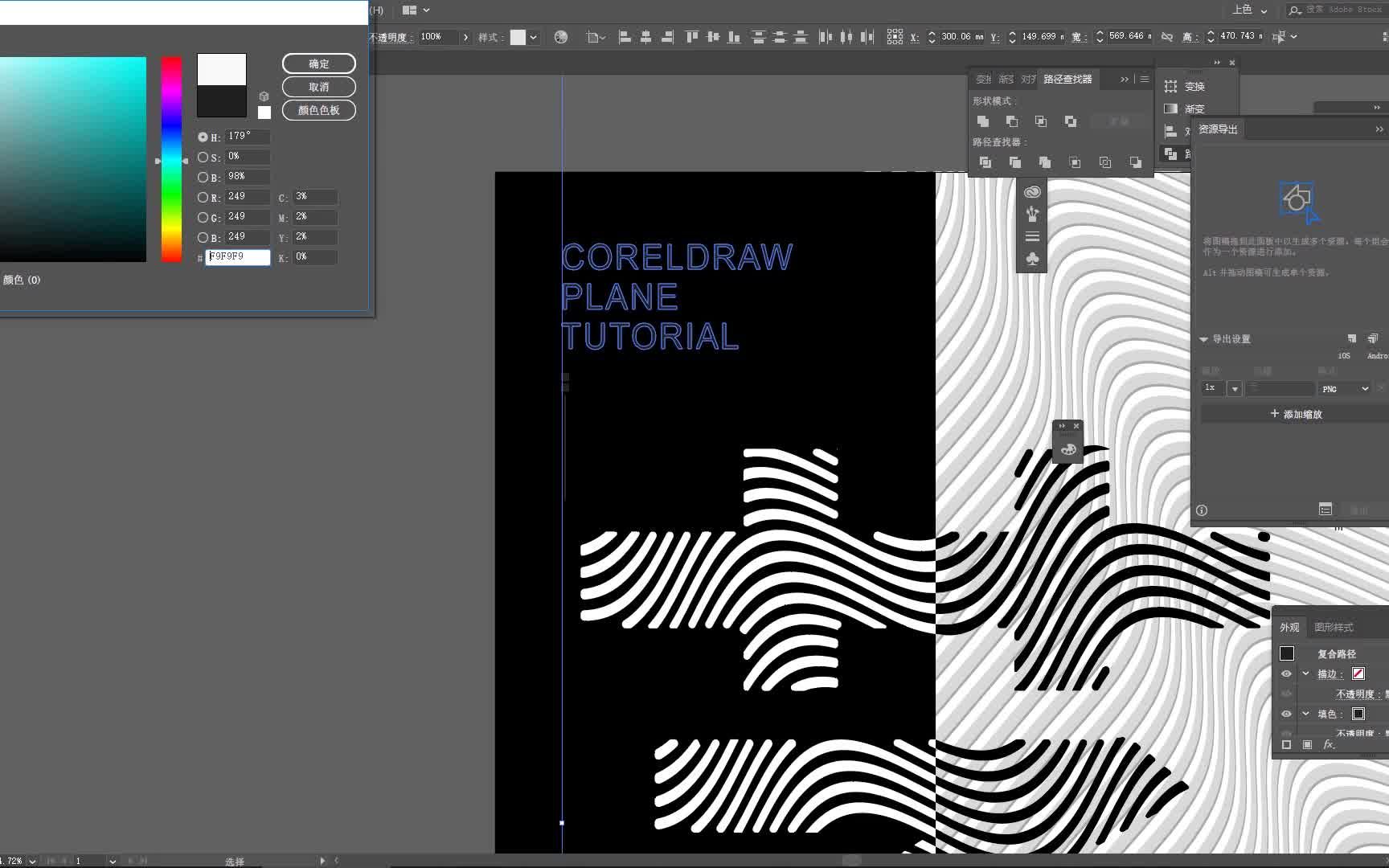
Task: Open the arrange documents layout dropdown
Action: pyautogui.click(x=416, y=10)
